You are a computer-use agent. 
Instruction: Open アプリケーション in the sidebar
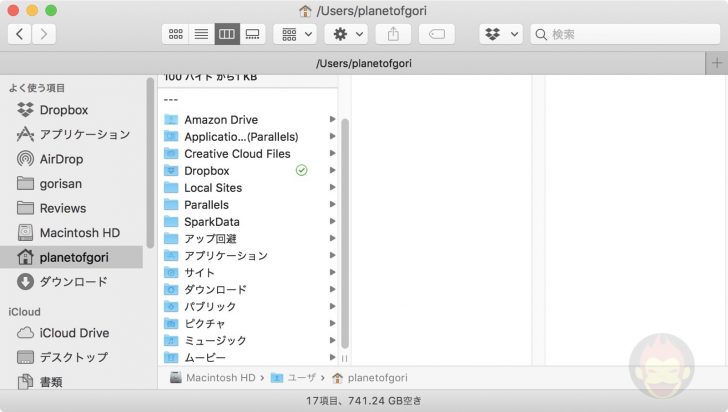(73, 135)
